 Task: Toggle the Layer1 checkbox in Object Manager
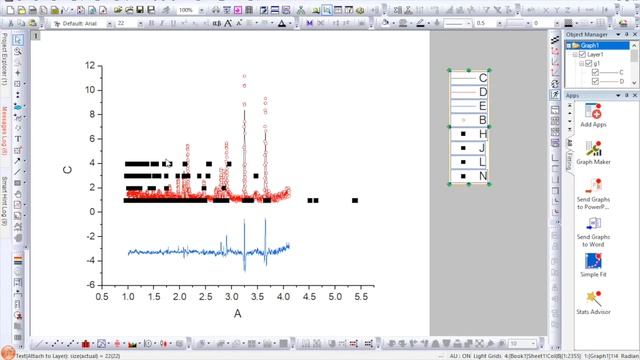[x=582, y=54]
